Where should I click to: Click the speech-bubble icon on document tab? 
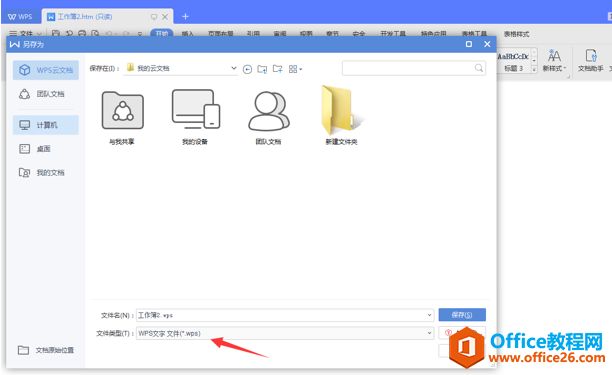pyautogui.click(x=154, y=17)
